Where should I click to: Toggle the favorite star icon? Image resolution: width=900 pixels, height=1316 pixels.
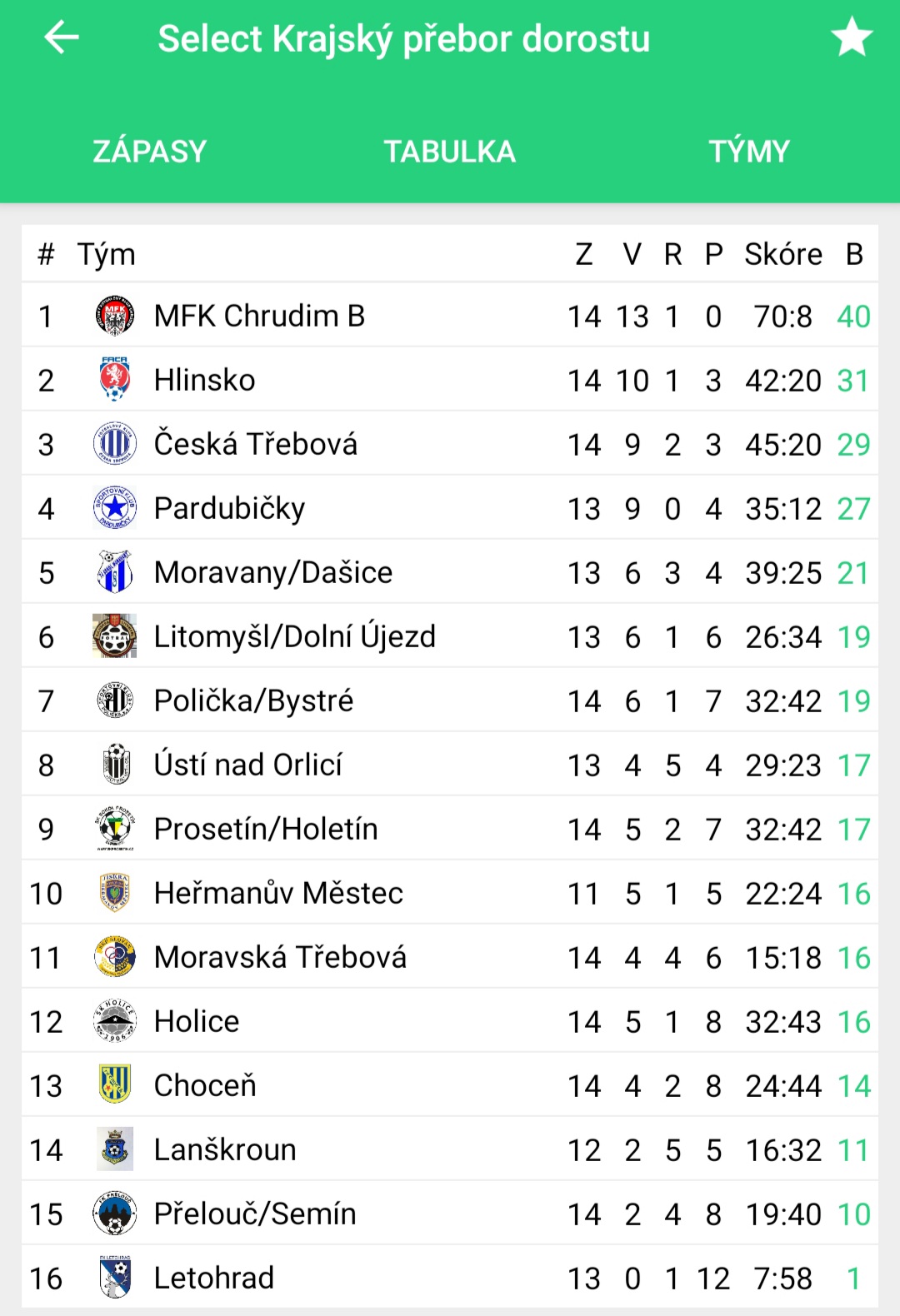coord(852,37)
